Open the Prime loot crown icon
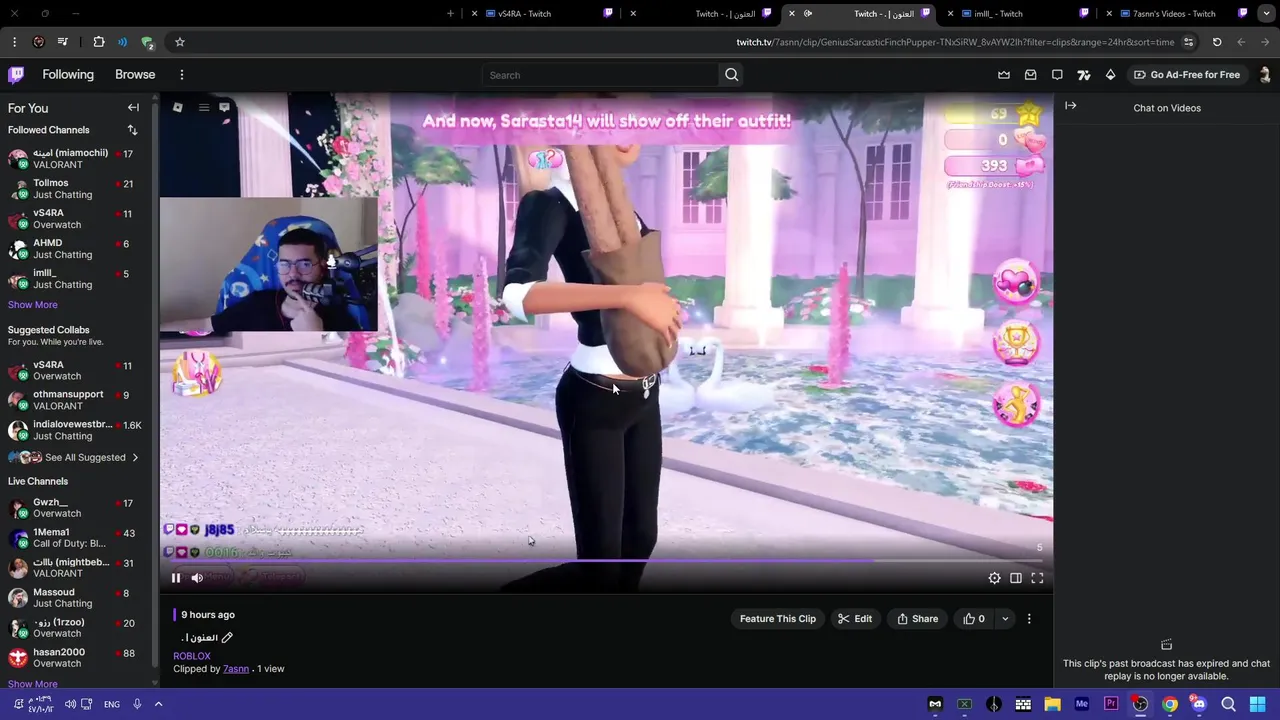The width and height of the screenshot is (1280, 720). coord(1004,75)
